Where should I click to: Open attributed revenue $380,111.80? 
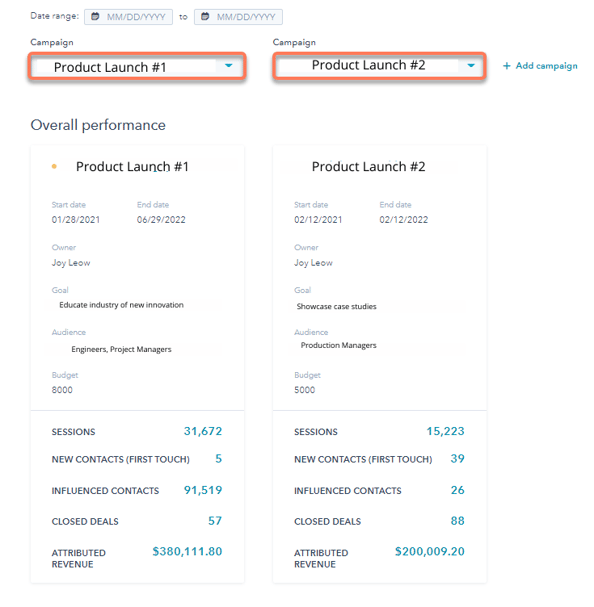tap(187, 551)
